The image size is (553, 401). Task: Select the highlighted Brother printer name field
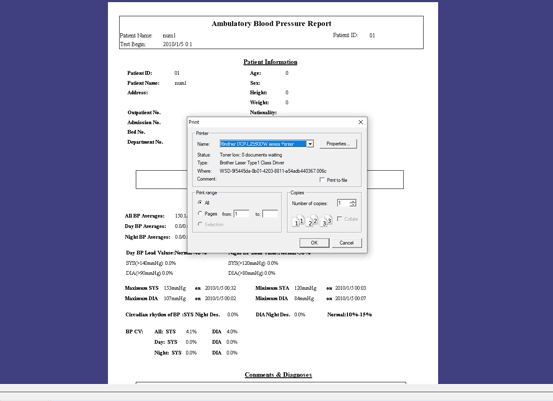pyautogui.click(x=263, y=144)
